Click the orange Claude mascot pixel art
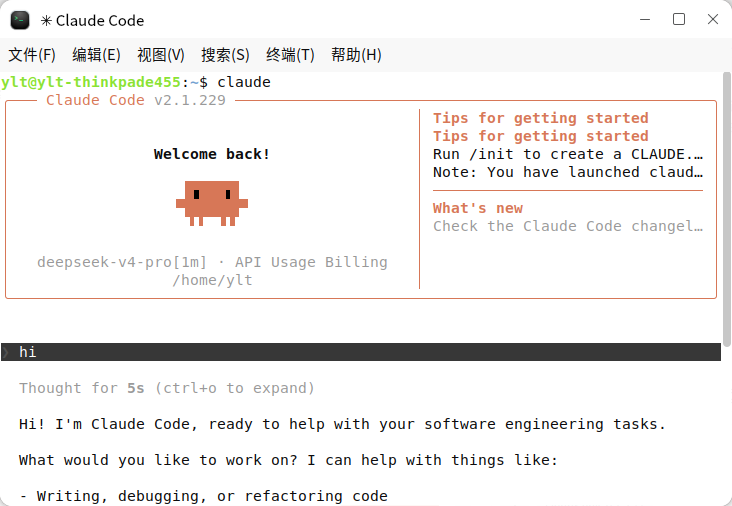The image size is (732, 506). (x=212, y=204)
